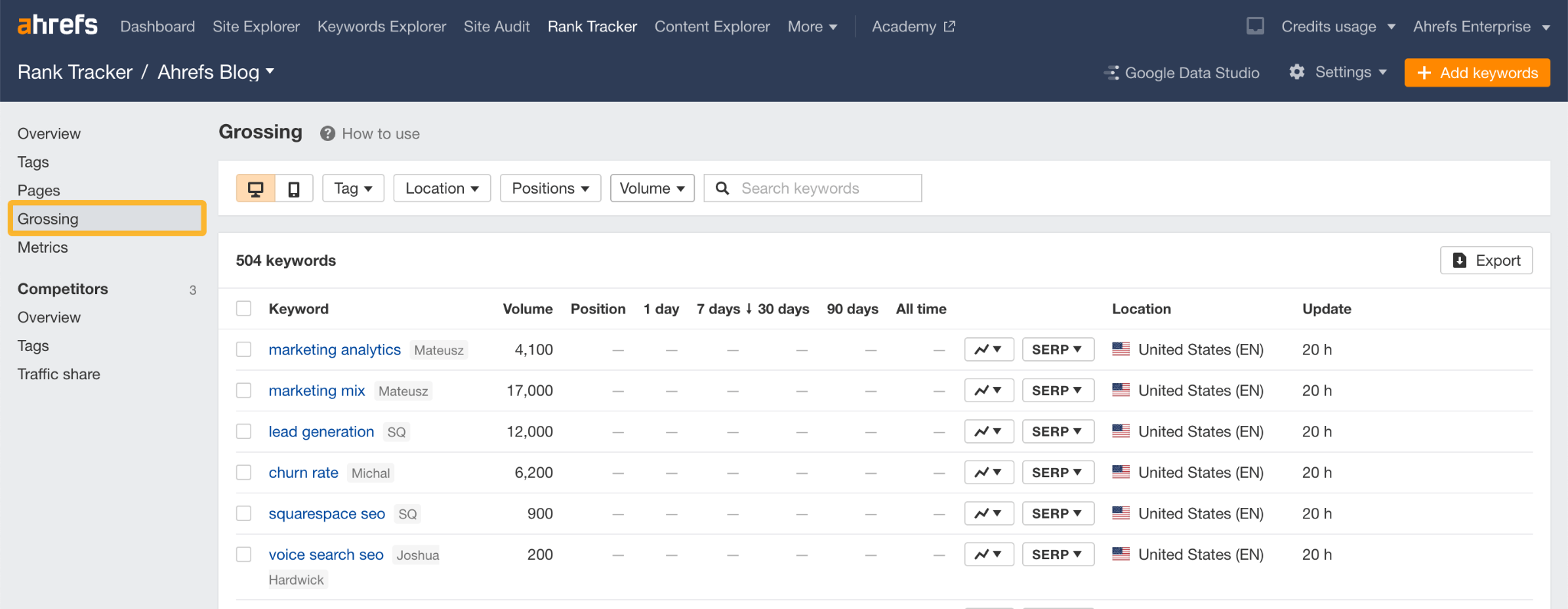
Task: Select the desktop device view icon
Action: 256,188
